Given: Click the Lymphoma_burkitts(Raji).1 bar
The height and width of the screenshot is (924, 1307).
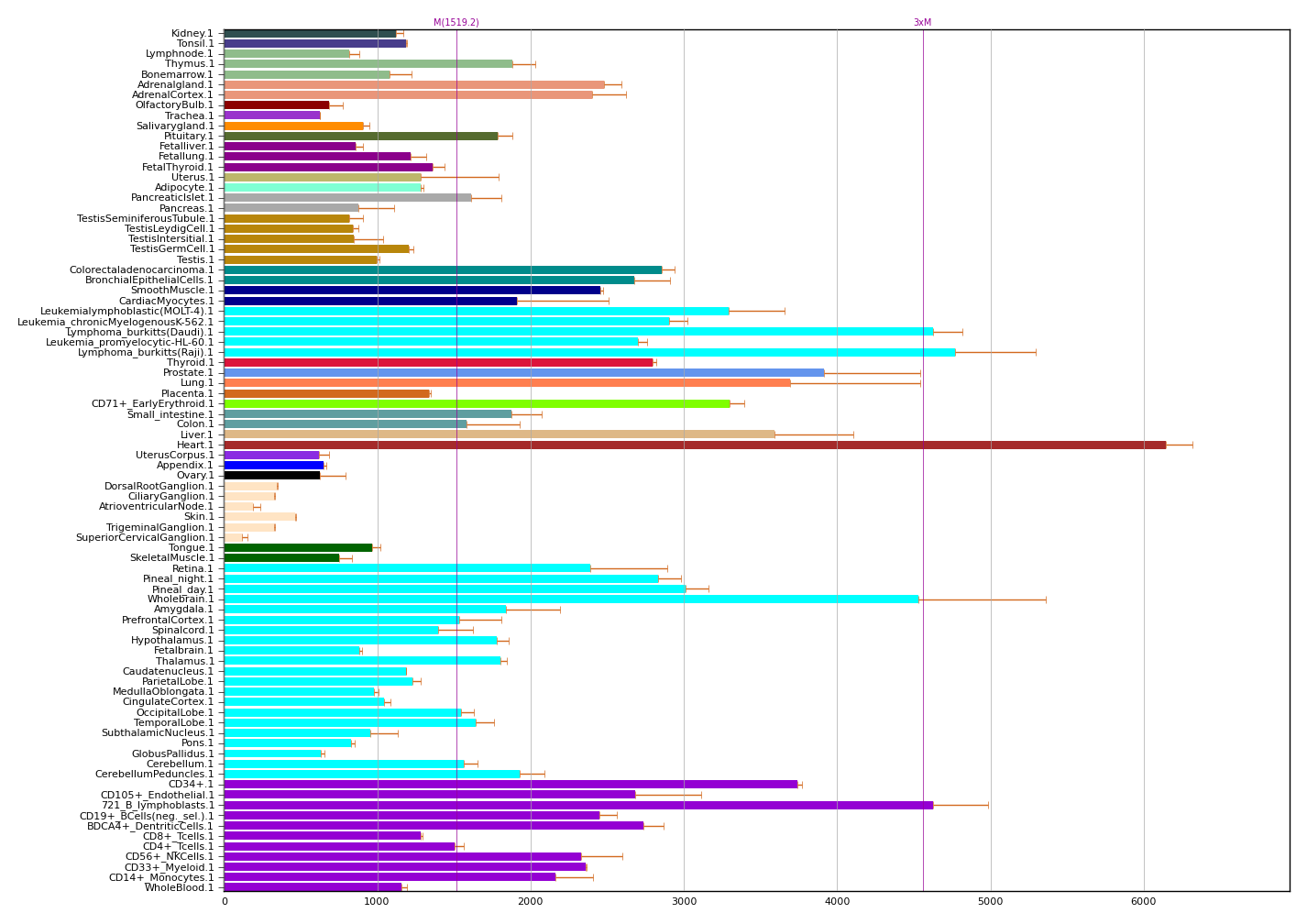Looking at the screenshot, I should 589,352.
